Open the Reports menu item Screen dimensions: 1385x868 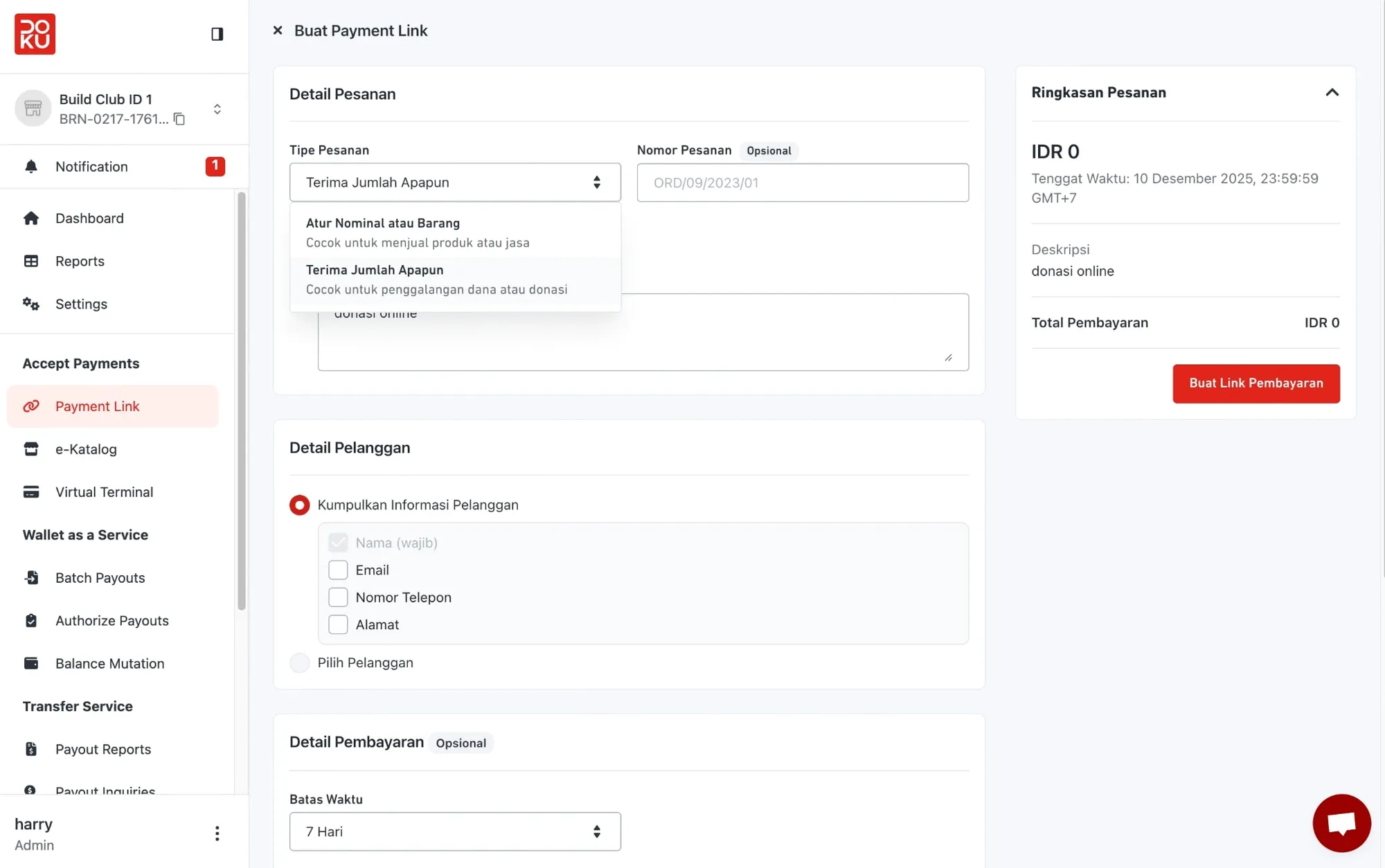[80, 262]
